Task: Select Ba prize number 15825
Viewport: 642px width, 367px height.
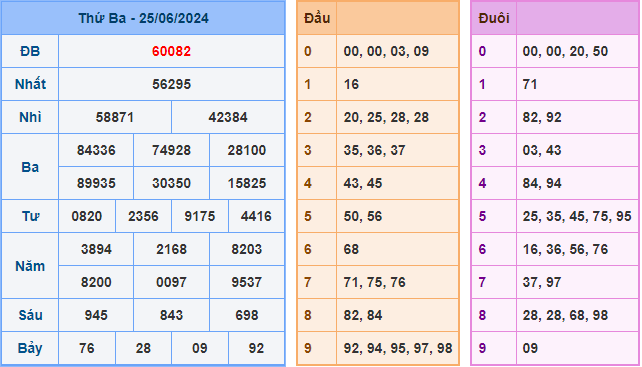Action: 247,183
